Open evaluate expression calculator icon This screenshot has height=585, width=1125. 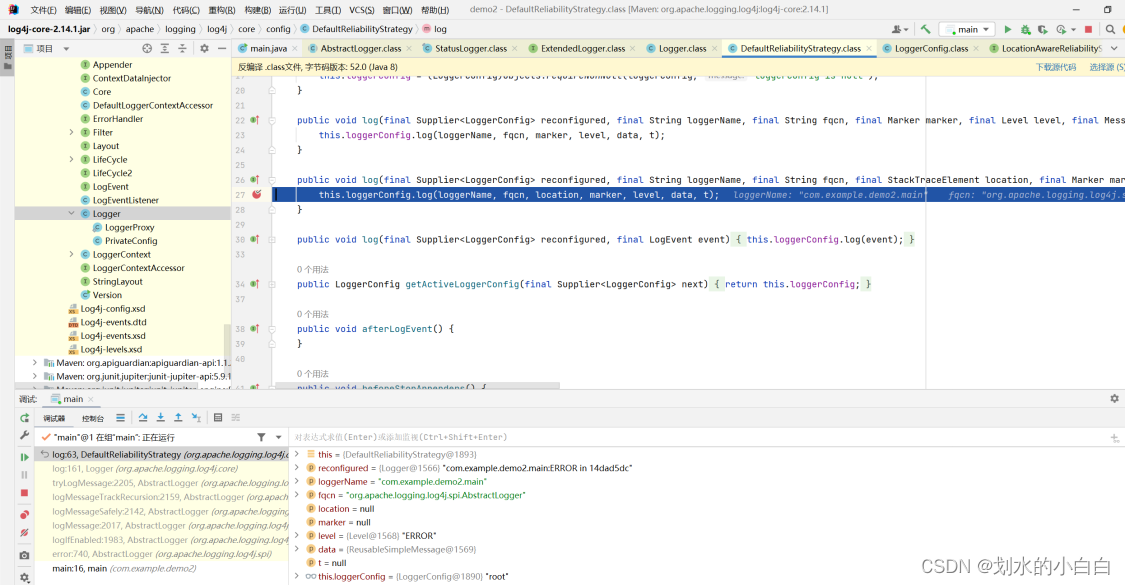pos(218,418)
